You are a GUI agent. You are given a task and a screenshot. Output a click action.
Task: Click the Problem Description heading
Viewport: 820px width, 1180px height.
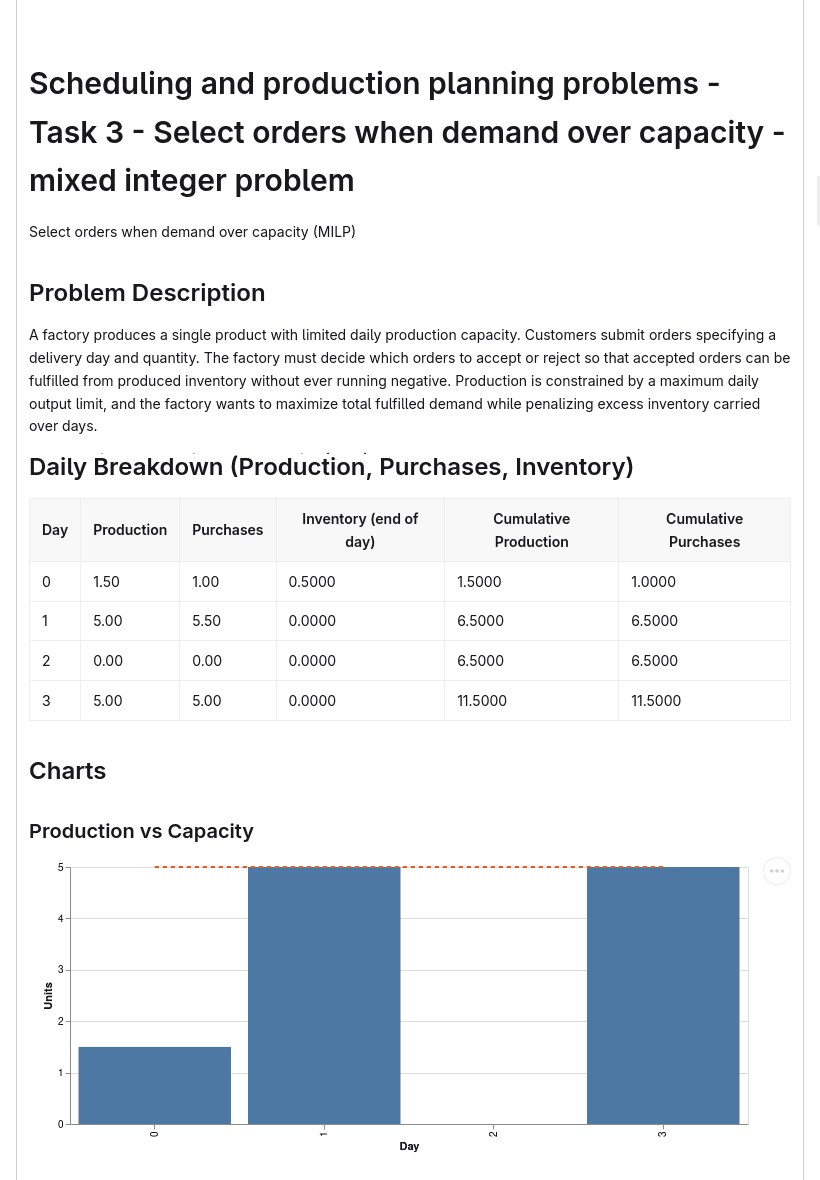147,293
